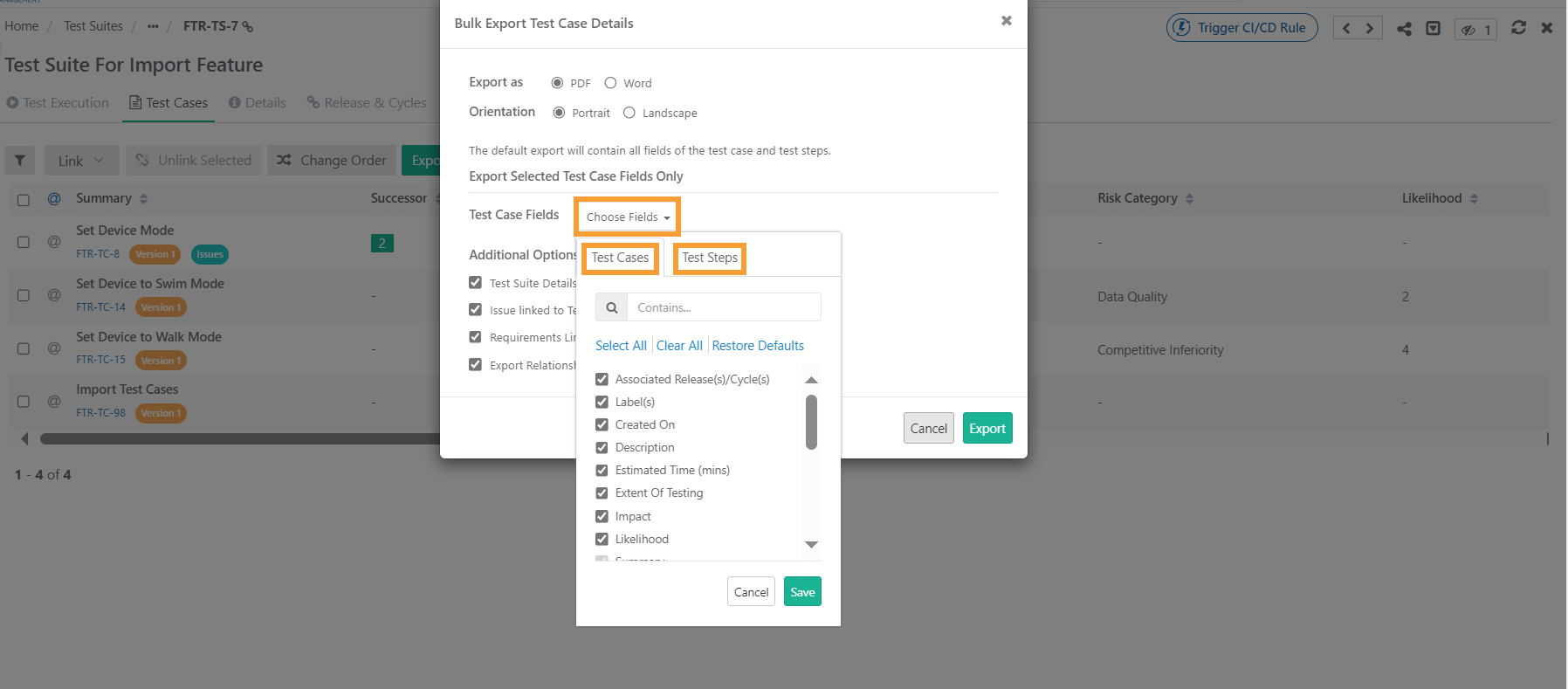This screenshot has height=689, width=1568.
Task: Select Word export format
Action: pos(610,83)
